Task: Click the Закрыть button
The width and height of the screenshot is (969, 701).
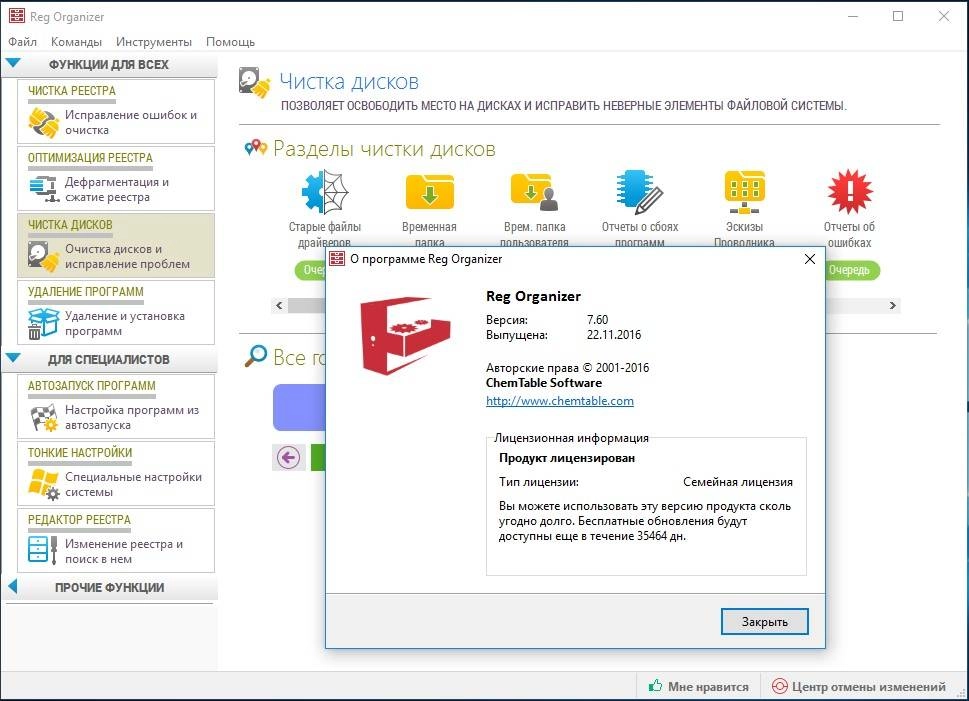Action: pos(764,621)
